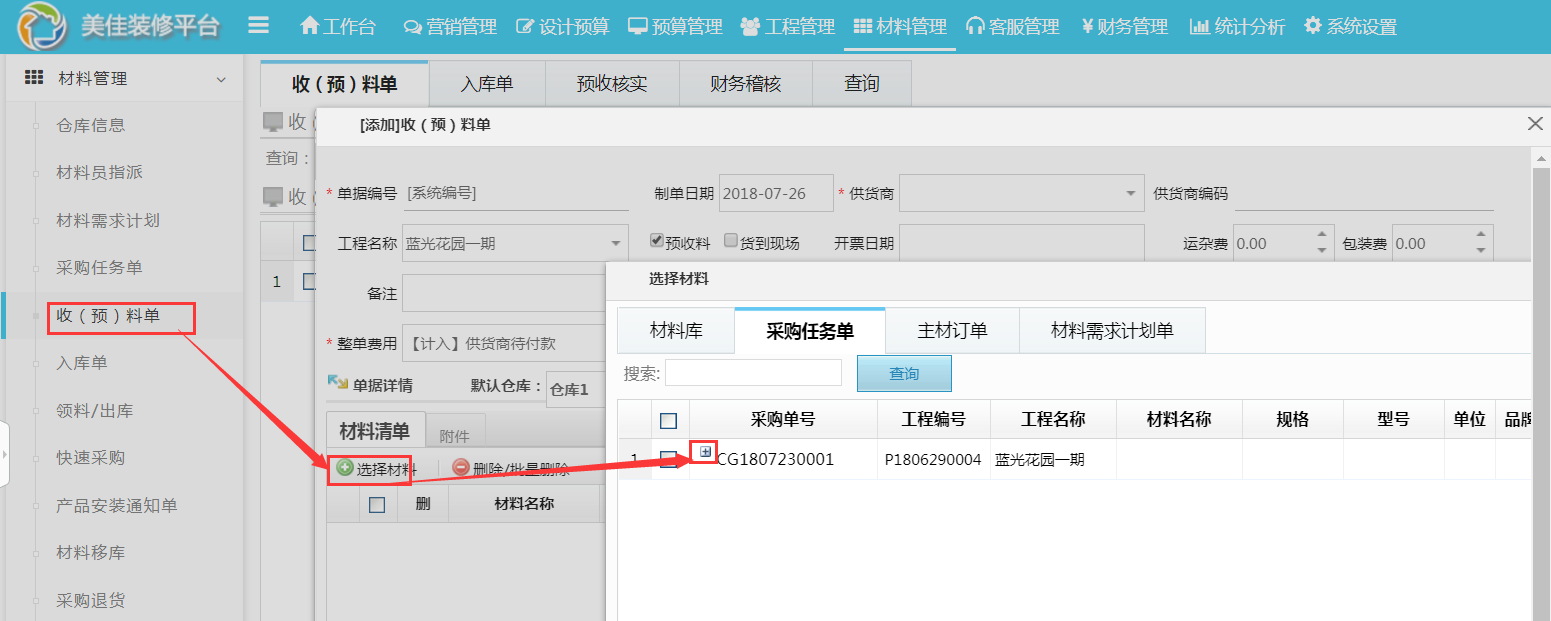Enable the 货到现场 checkbox
The width and height of the screenshot is (1551, 621).
click(732, 239)
